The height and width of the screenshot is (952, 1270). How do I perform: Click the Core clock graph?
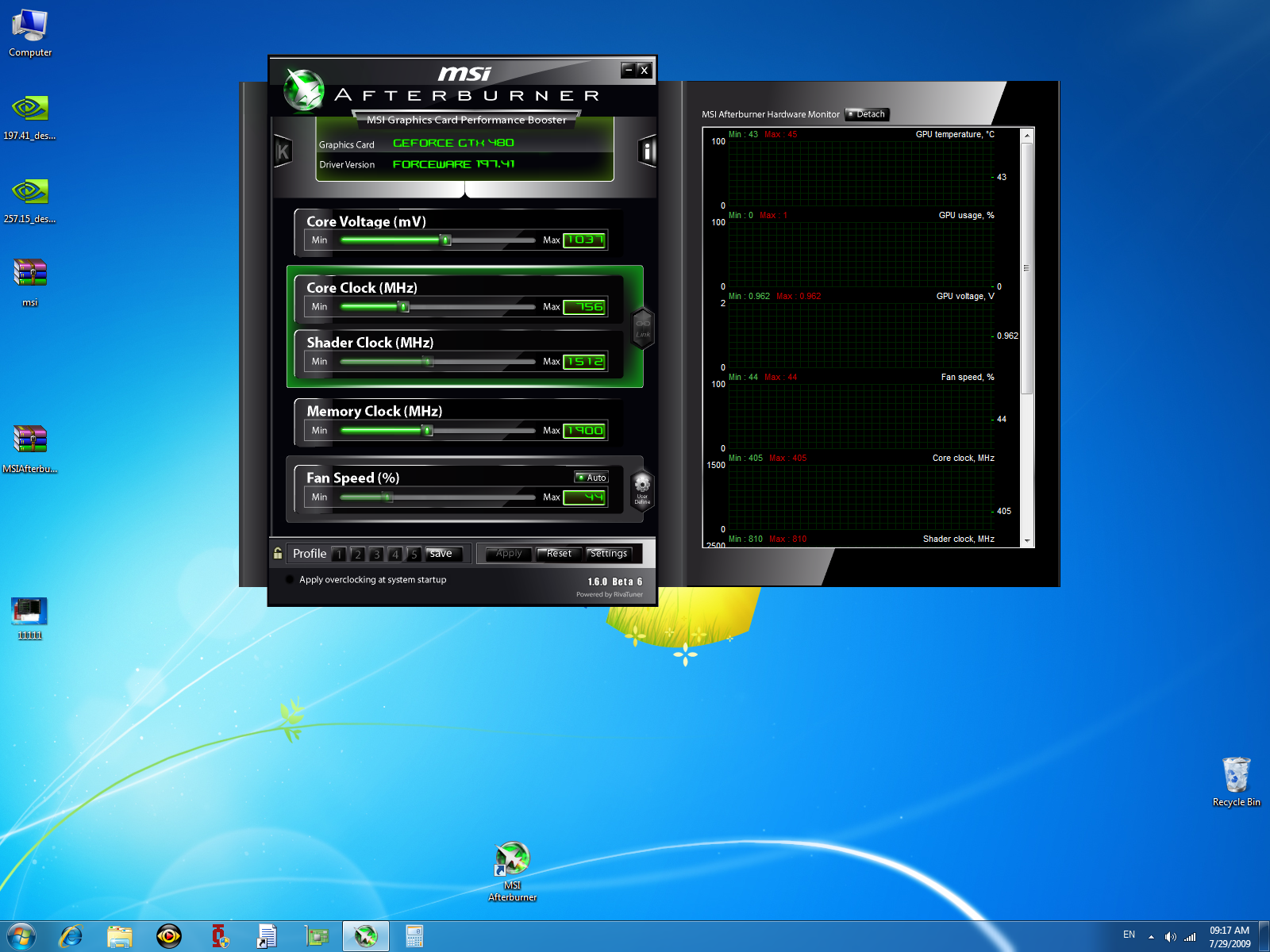pos(860,497)
